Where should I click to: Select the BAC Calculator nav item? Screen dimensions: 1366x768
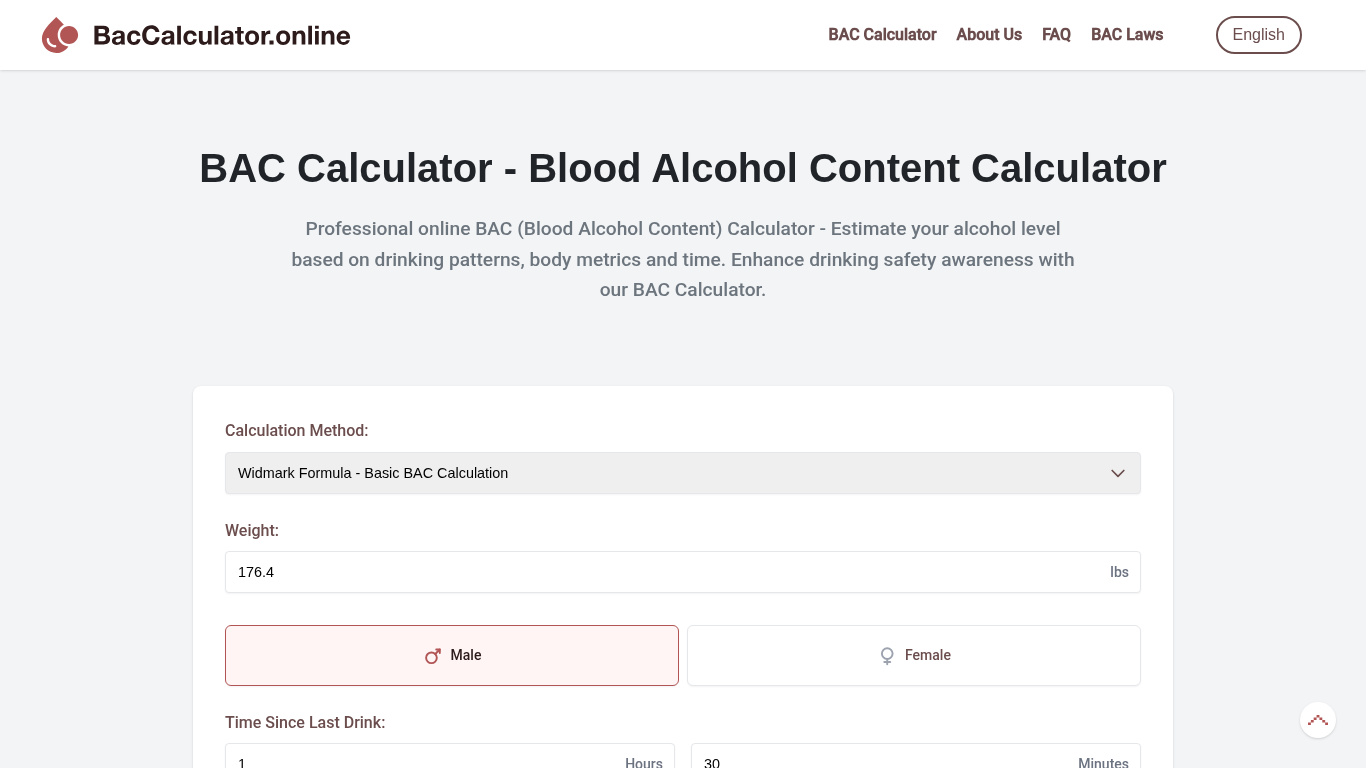pyautogui.click(x=881, y=34)
